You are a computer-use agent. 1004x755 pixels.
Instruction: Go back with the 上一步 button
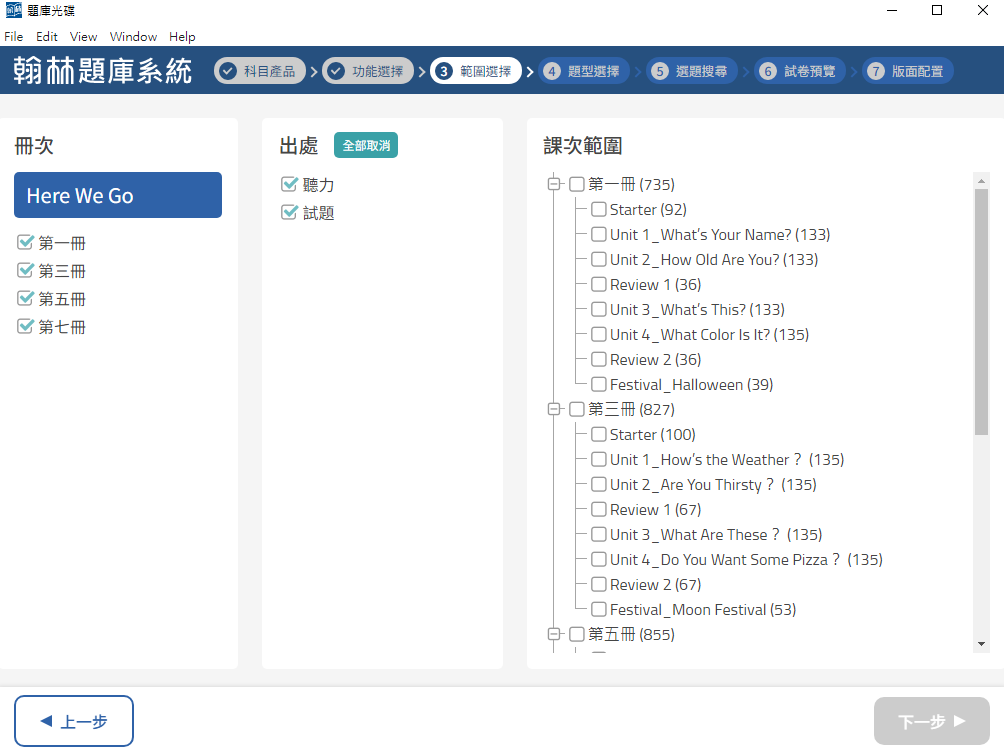click(x=74, y=721)
